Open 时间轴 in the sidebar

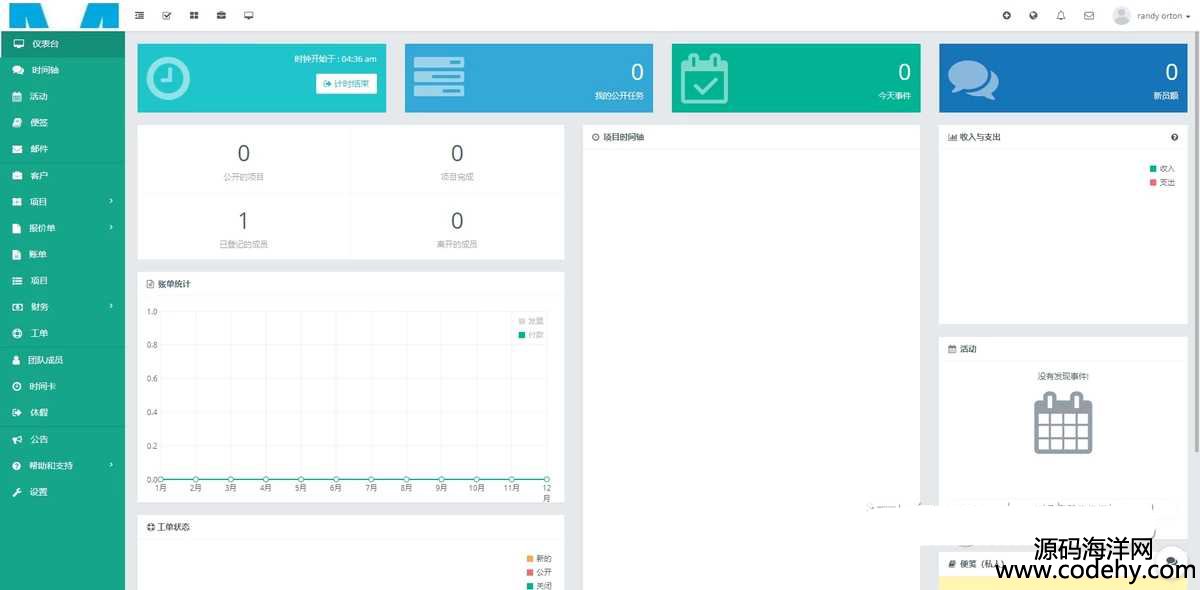click(x=62, y=70)
